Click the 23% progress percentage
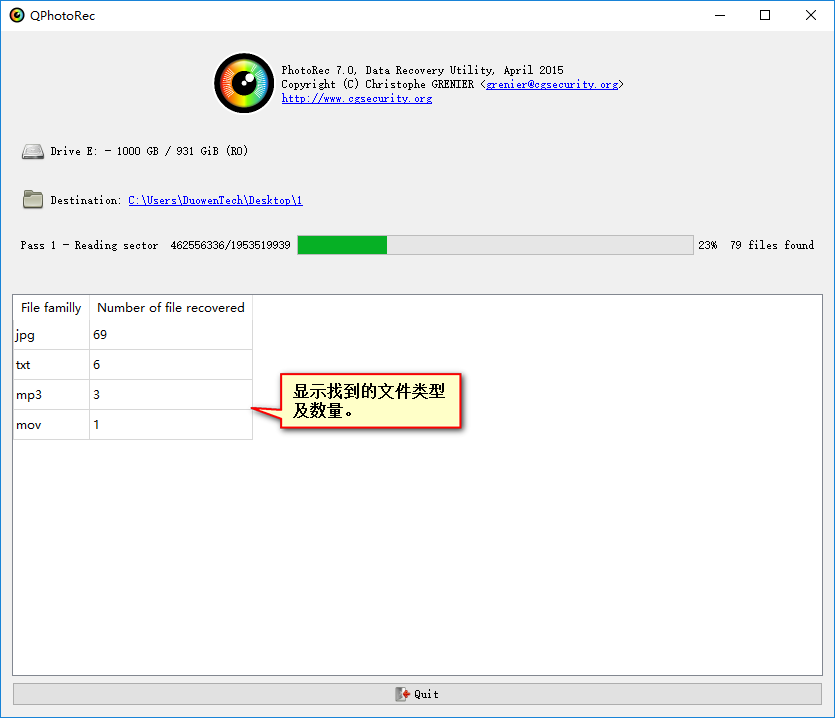Viewport: 835px width, 718px height. (x=708, y=245)
